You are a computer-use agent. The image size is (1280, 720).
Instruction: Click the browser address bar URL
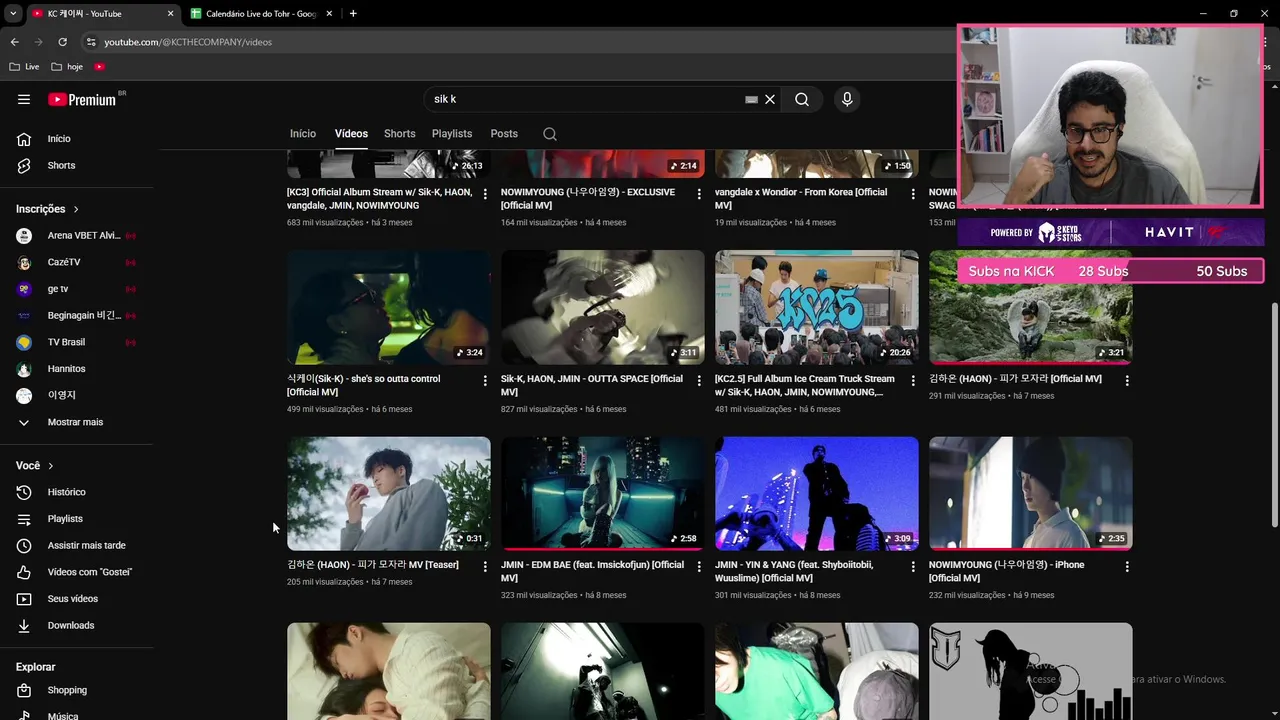188,42
